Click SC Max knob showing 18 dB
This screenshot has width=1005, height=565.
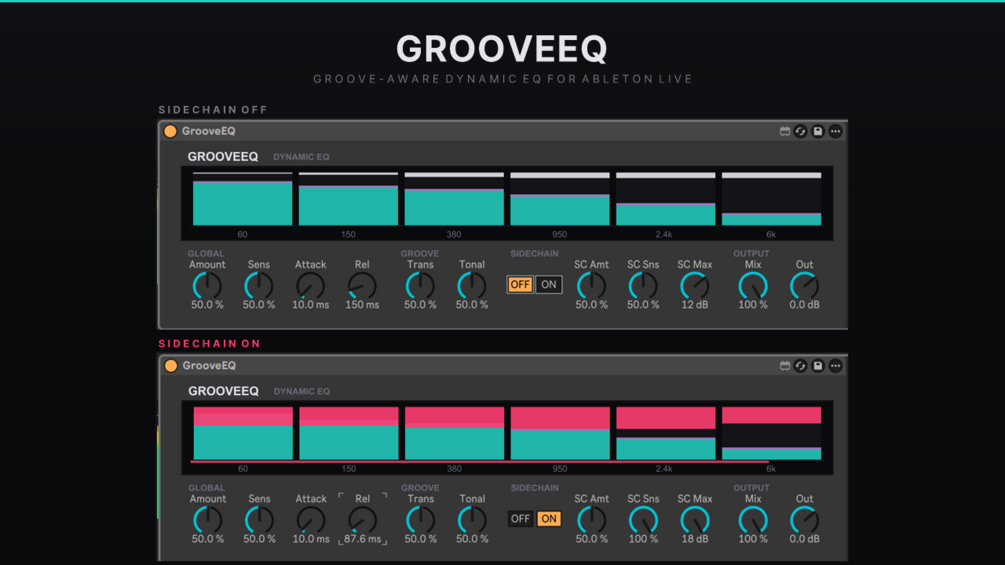[695, 520]
